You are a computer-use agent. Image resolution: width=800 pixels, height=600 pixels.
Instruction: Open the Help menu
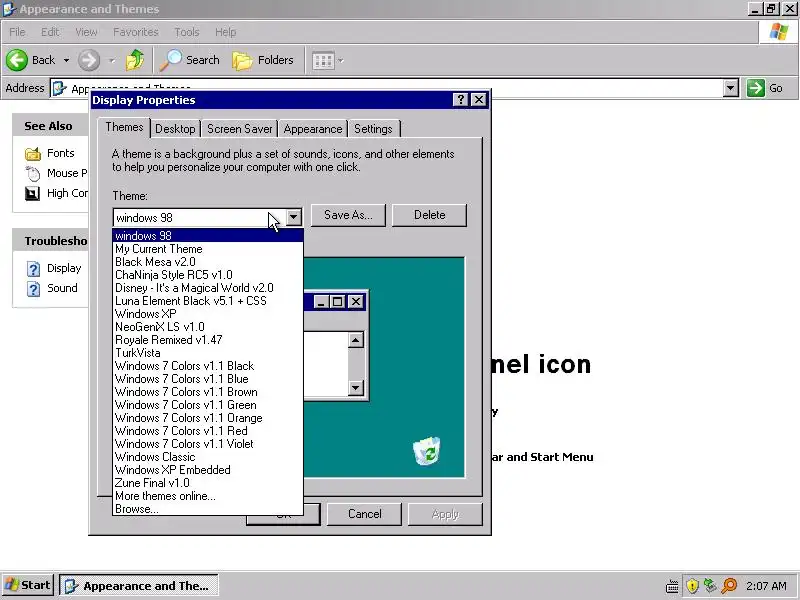point(225,32)
